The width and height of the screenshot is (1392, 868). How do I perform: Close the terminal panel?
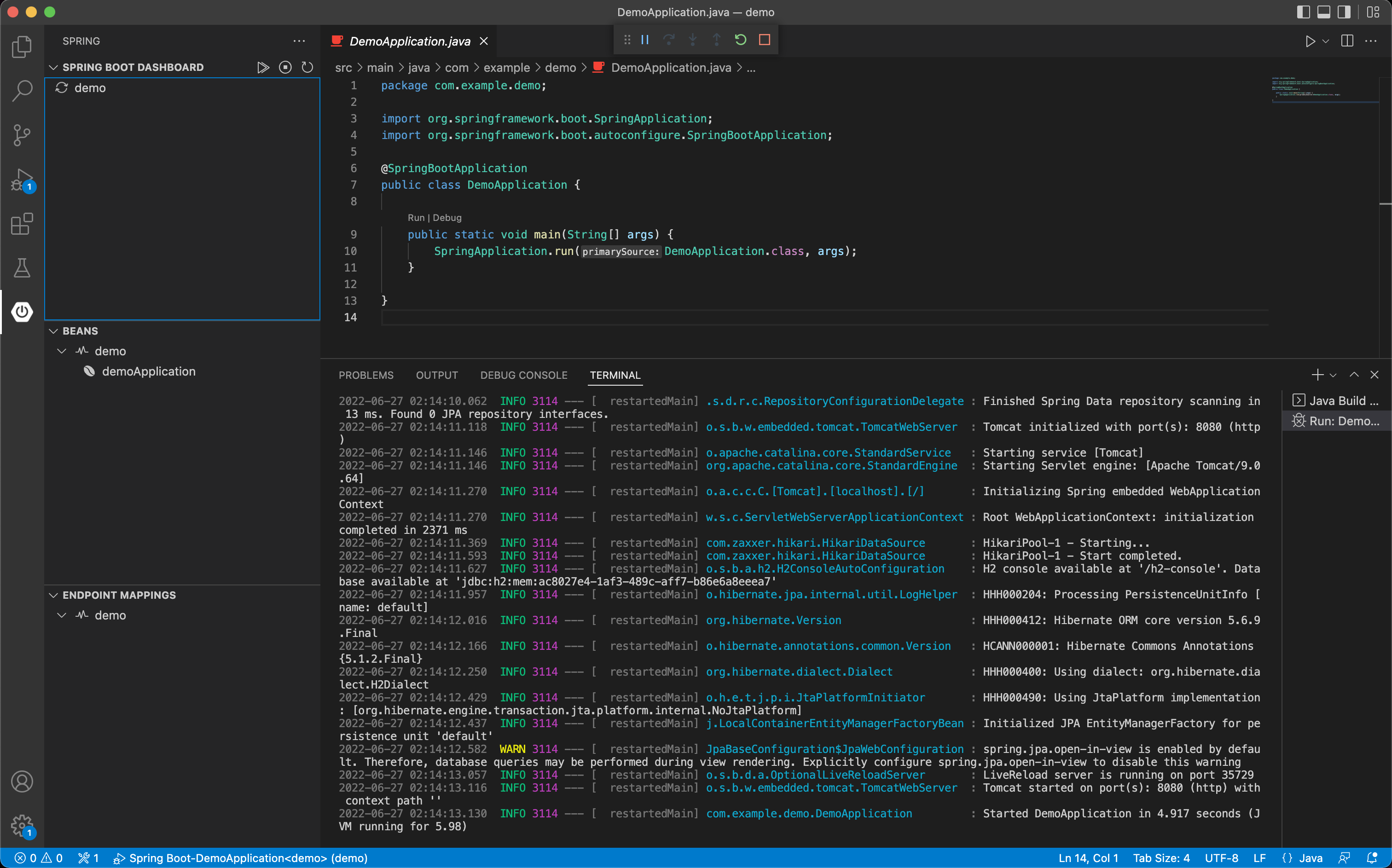tap(1374, 375)
